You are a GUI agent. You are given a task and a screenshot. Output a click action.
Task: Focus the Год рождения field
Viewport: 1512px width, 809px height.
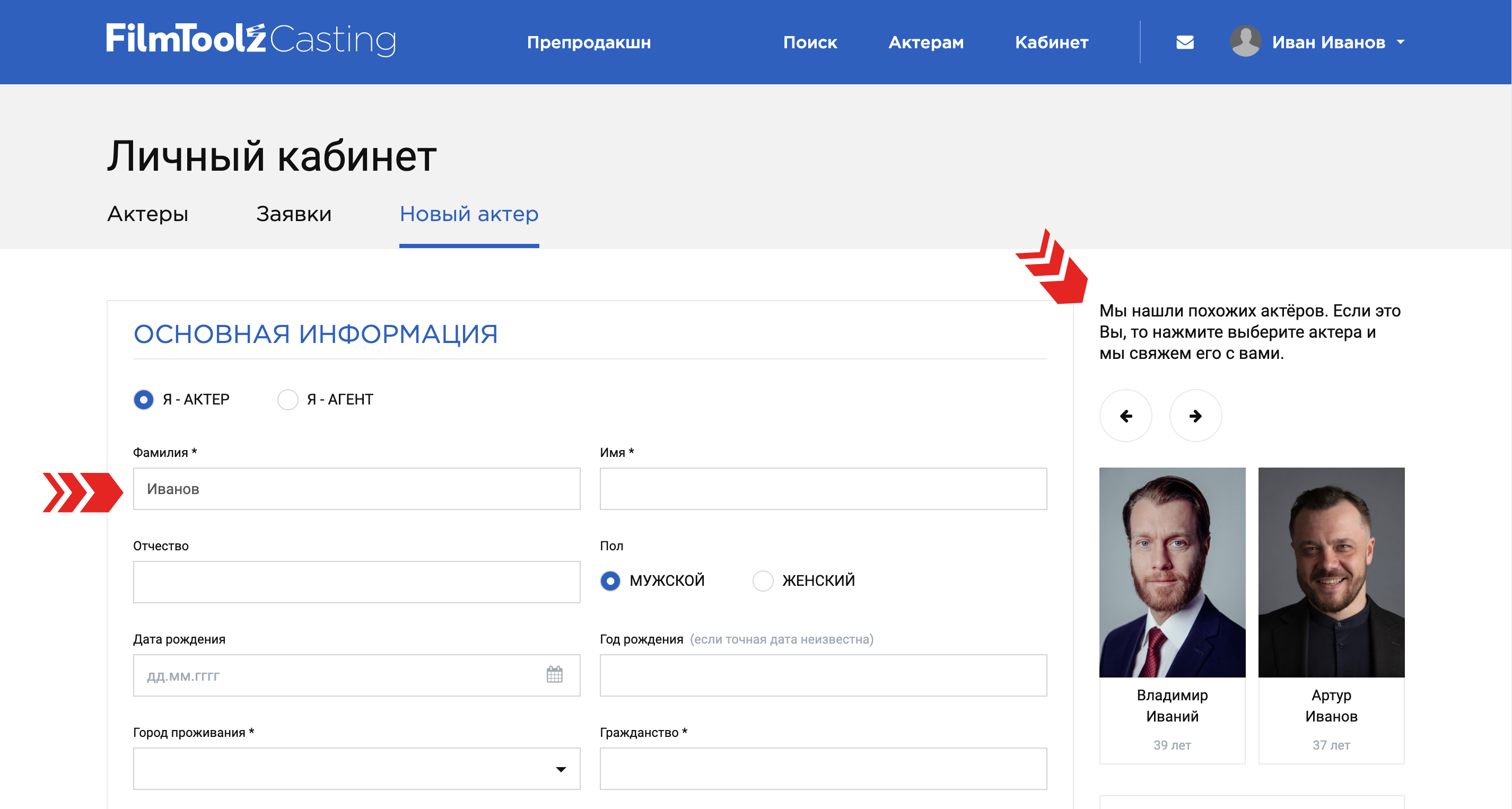click(823, 675)
